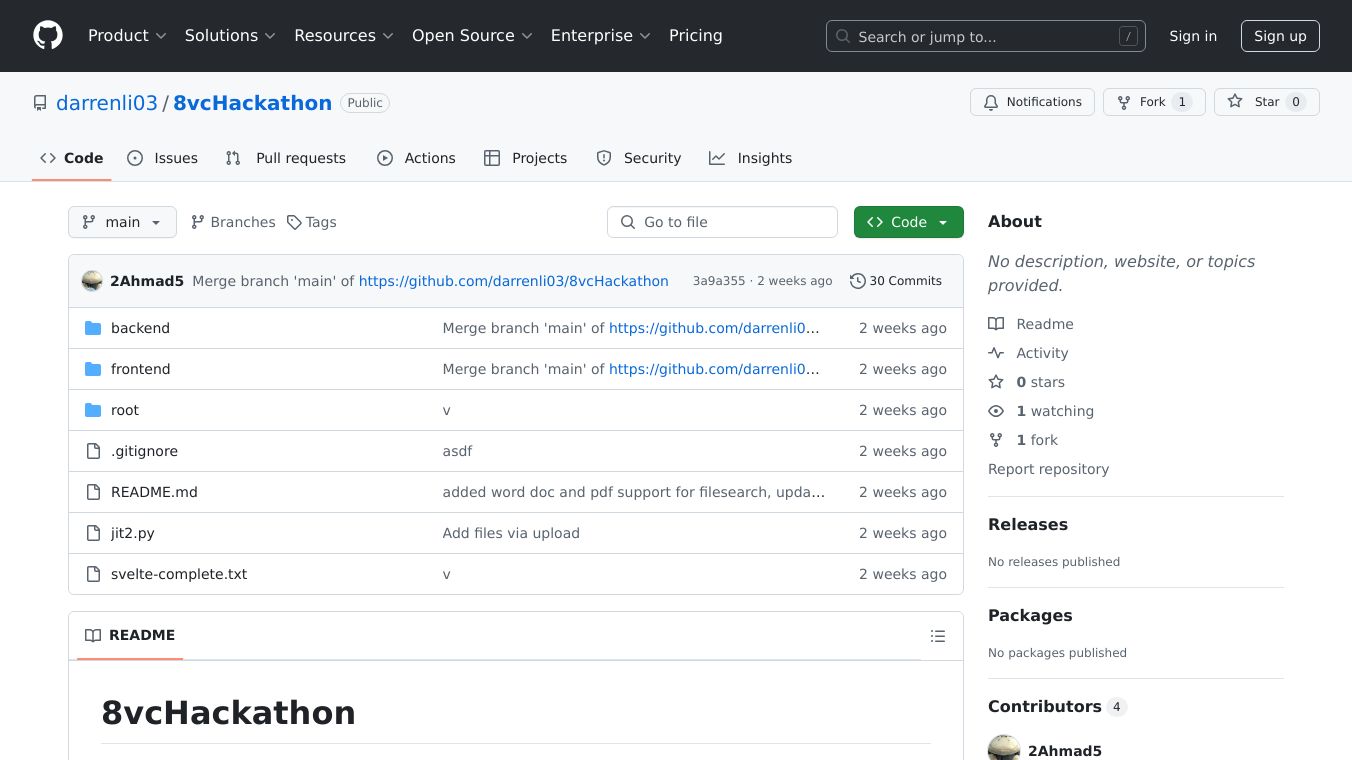1352x760 pixels.
Task: Open the Solutions menu
Action: tap(230, 36)
